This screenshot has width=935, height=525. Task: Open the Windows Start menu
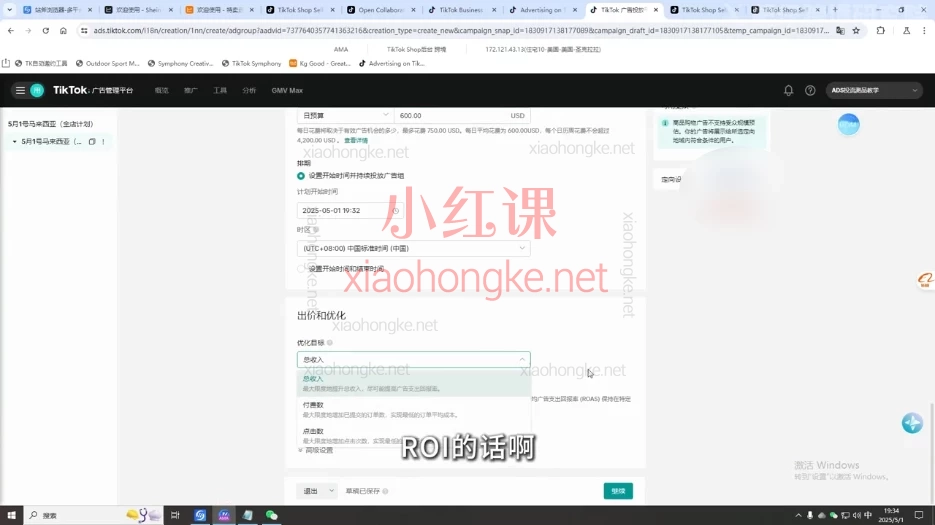pyautogui.click(x=11, y=515)
